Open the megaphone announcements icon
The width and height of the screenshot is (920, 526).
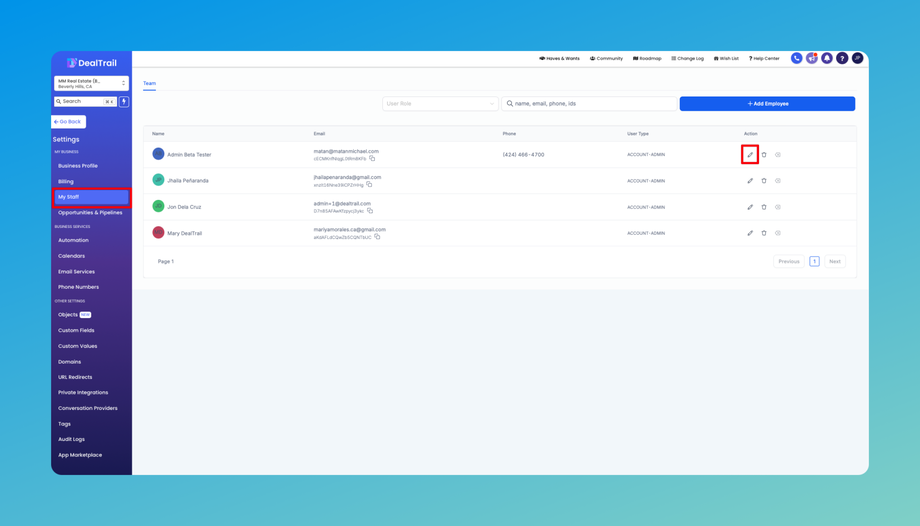coord(811,58)
